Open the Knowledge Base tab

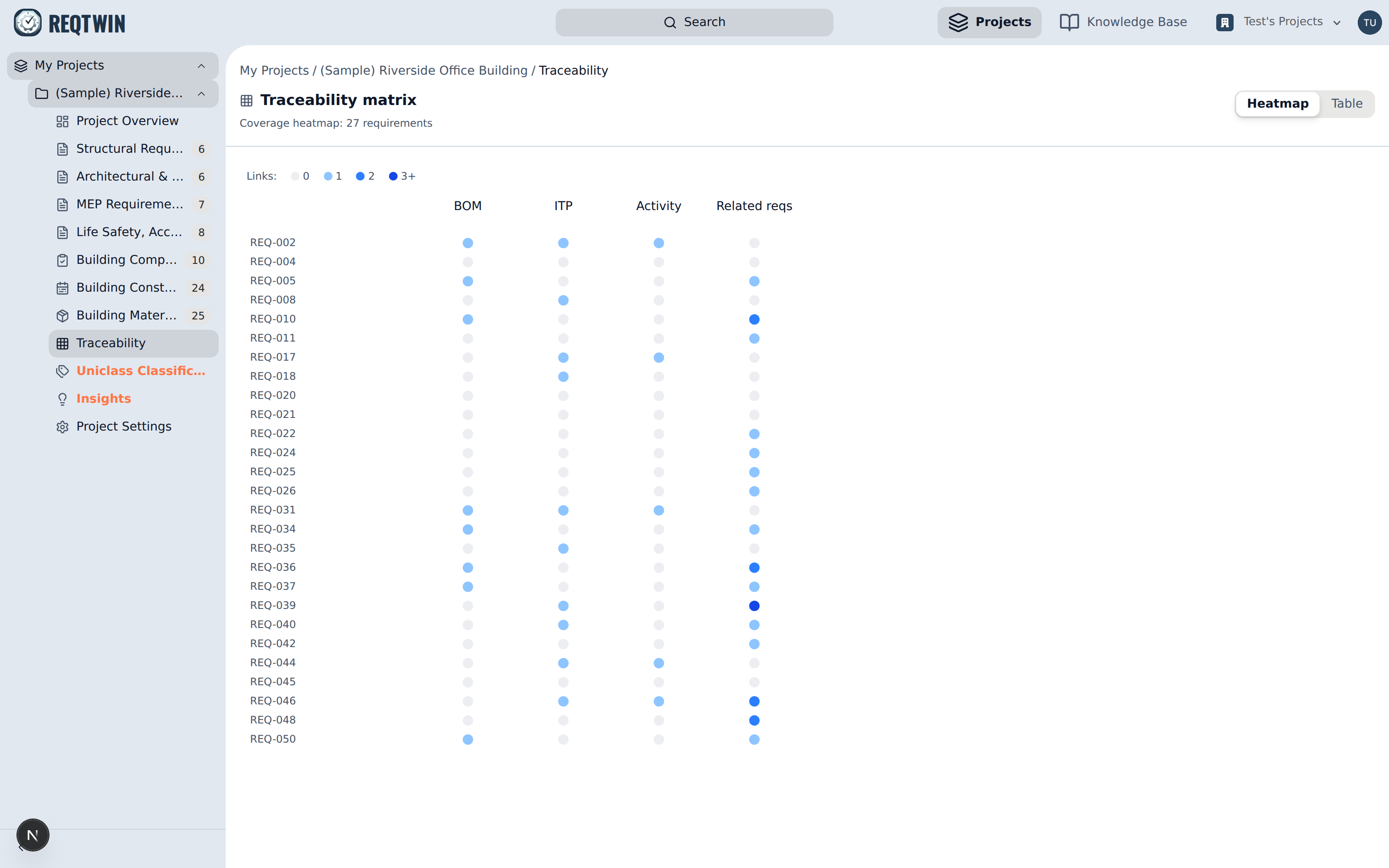coord(1123,23)
